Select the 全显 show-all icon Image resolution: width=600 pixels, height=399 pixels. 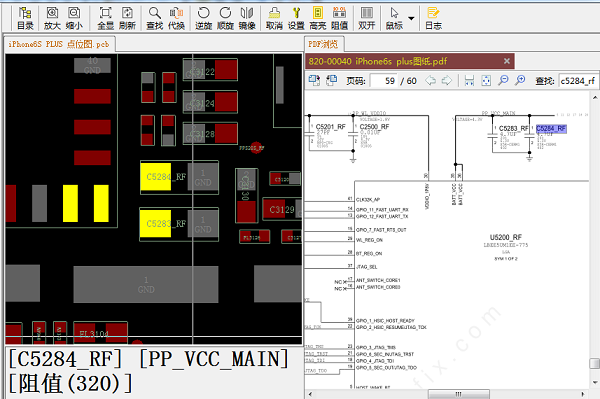[106, 18]
